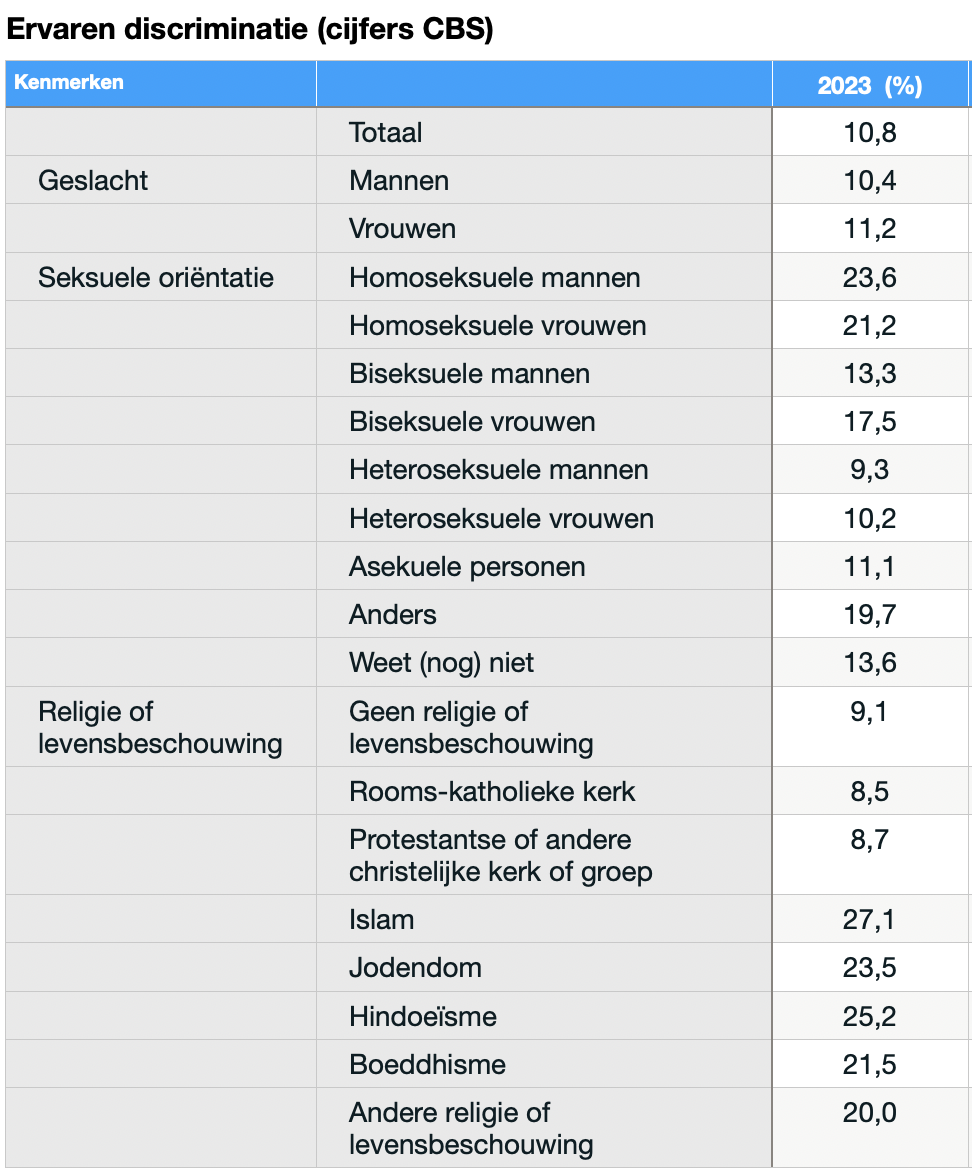Click the 'Hindoeïsme' cell

point(423,1016)
